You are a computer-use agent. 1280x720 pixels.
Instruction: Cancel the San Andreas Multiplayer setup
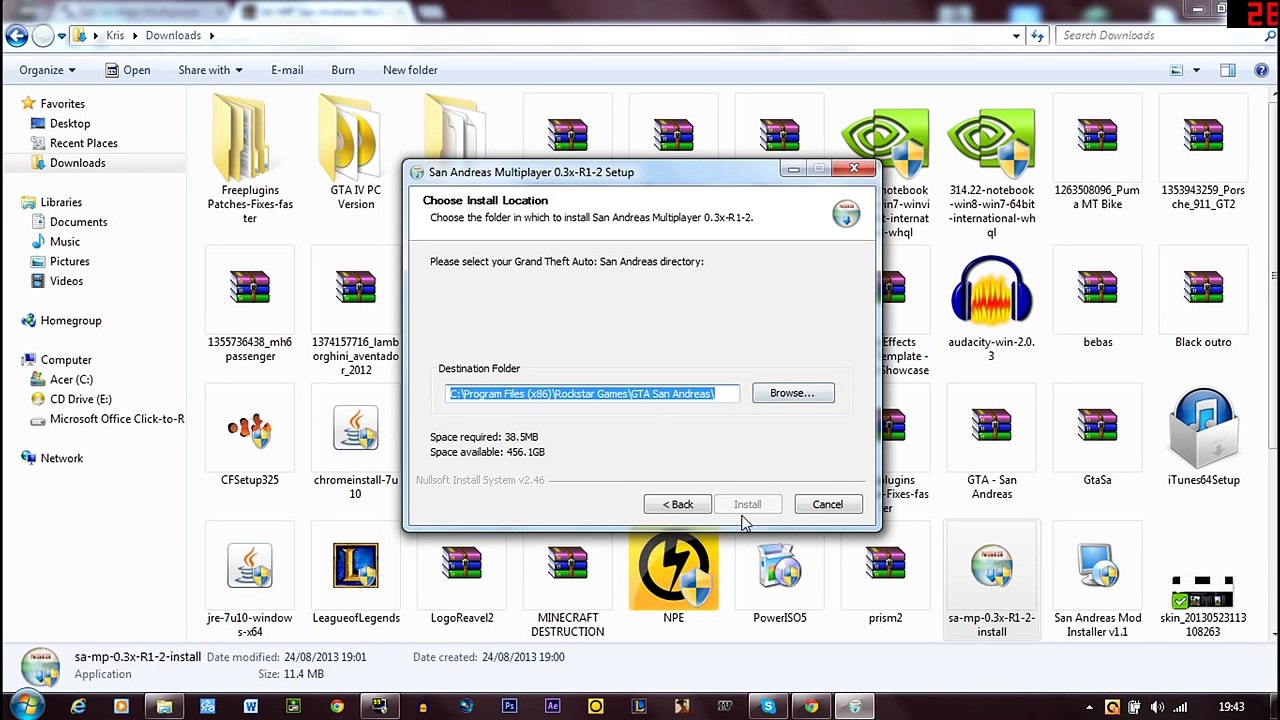coord(827,504)
